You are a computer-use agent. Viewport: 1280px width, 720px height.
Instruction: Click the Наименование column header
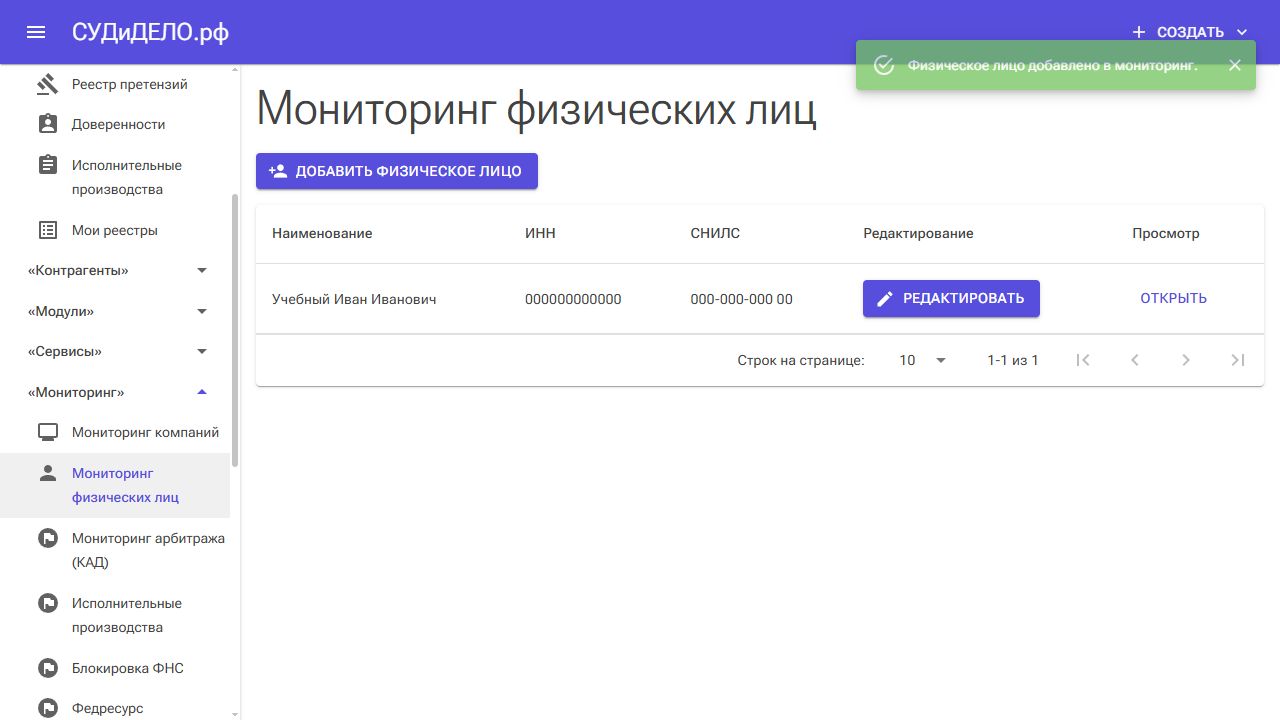[x=322, y=233]
